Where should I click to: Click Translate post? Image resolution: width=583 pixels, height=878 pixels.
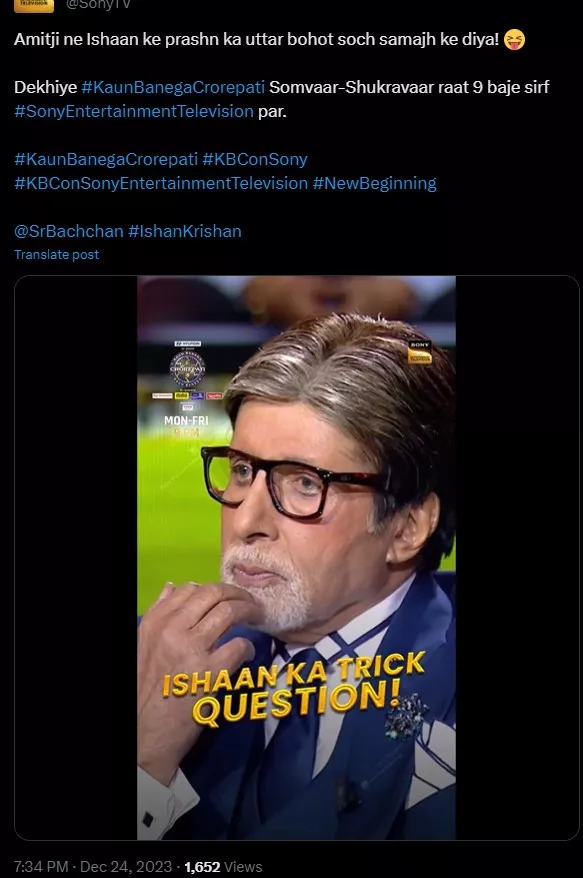57,254
